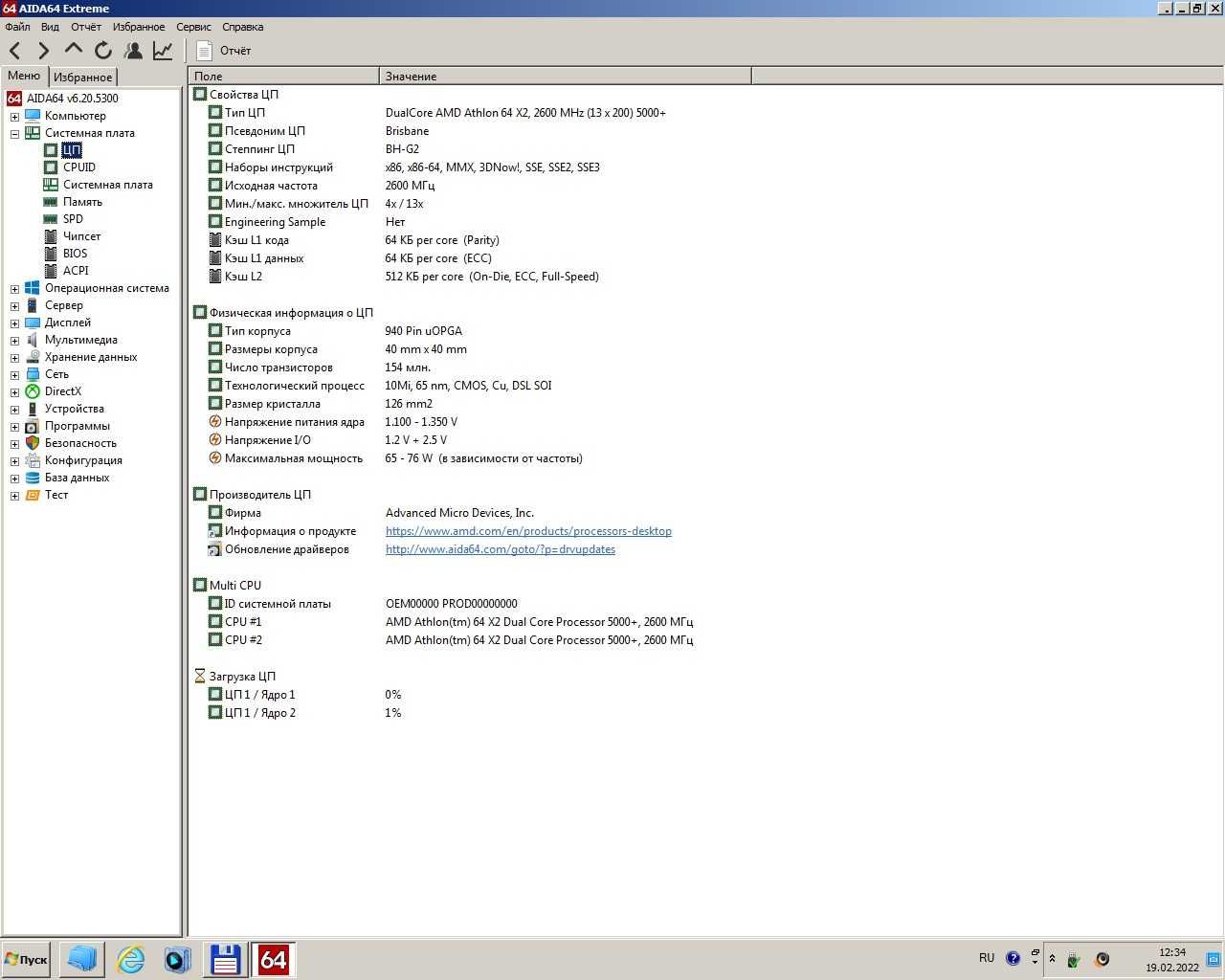Open the media player taskbar icon
1225x980 pixels.
177,959
